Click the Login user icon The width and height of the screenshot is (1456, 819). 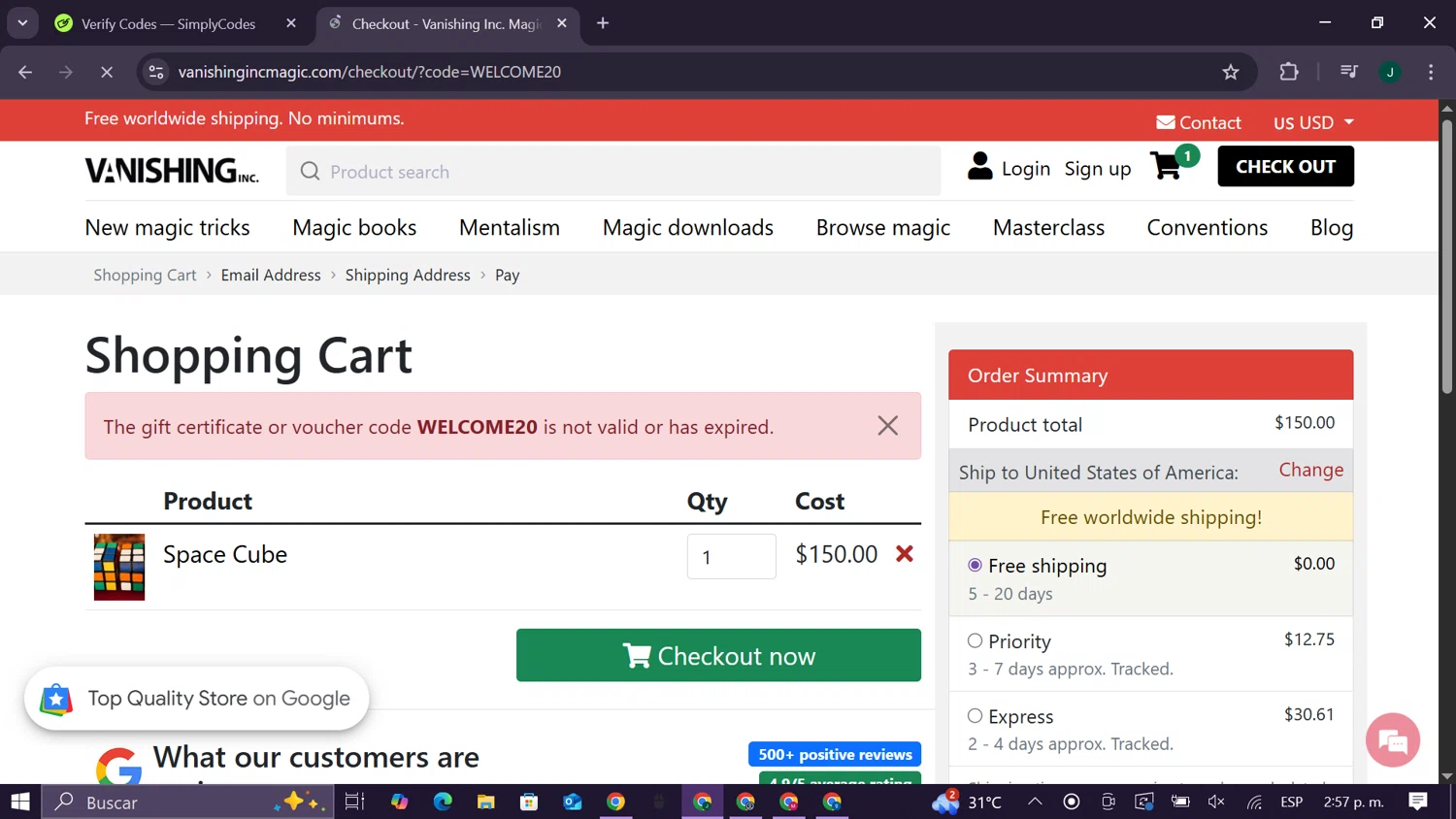tap(980, 167)
